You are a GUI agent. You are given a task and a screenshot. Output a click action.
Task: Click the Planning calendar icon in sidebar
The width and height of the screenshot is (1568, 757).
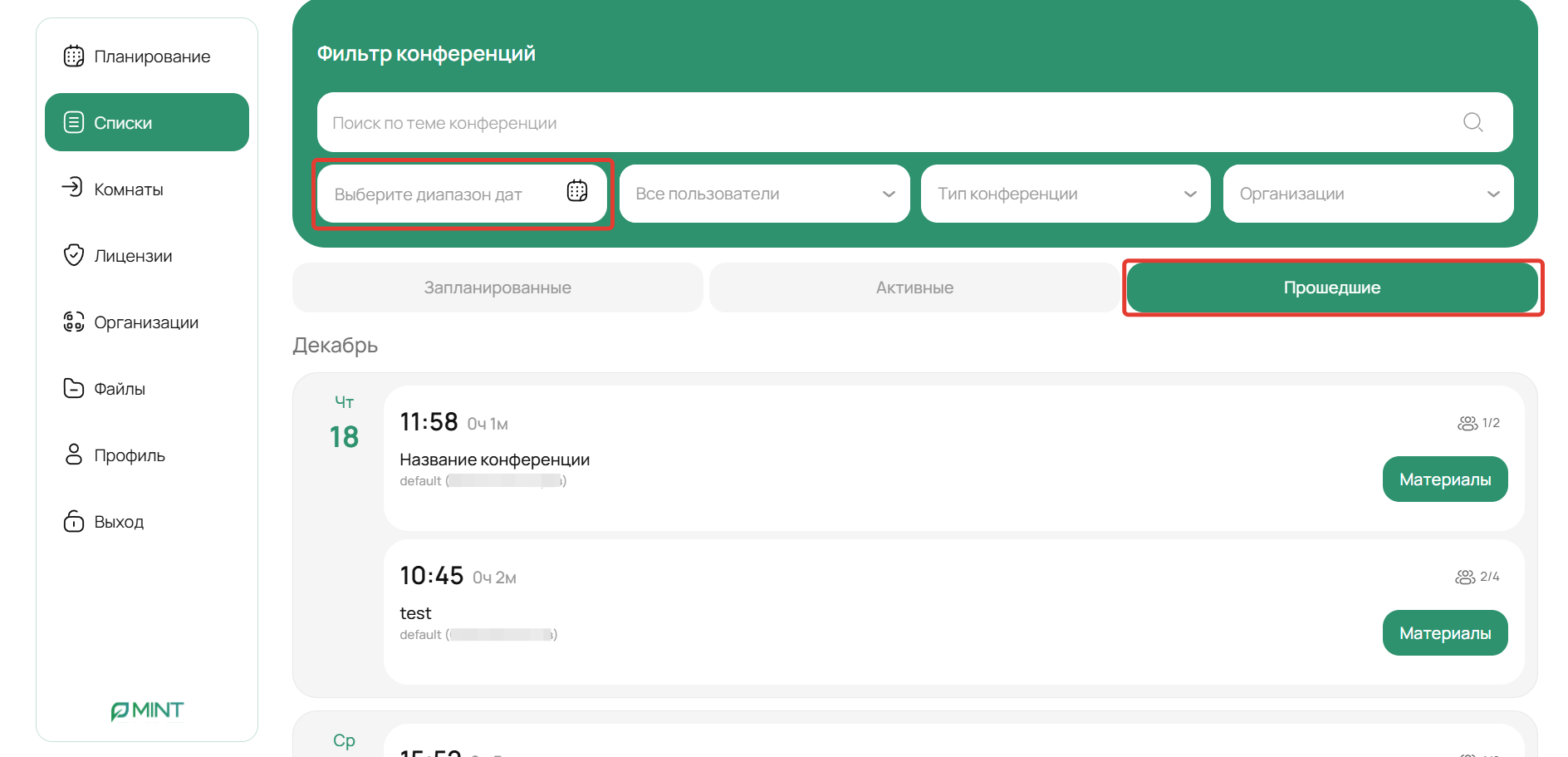point(74,57)
